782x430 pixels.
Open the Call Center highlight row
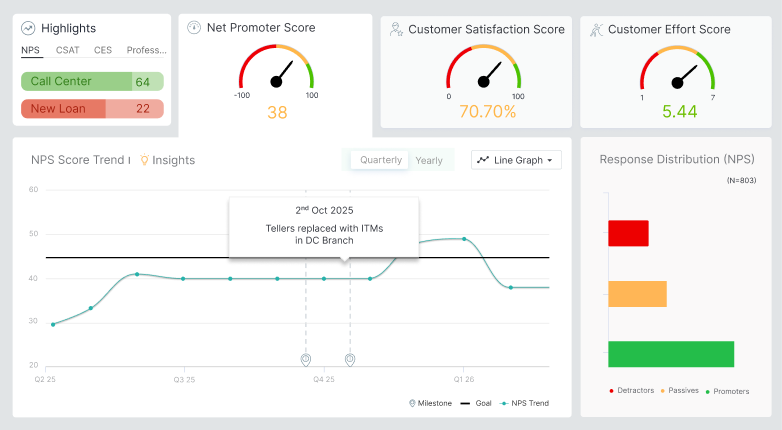[x=91, y=82]
